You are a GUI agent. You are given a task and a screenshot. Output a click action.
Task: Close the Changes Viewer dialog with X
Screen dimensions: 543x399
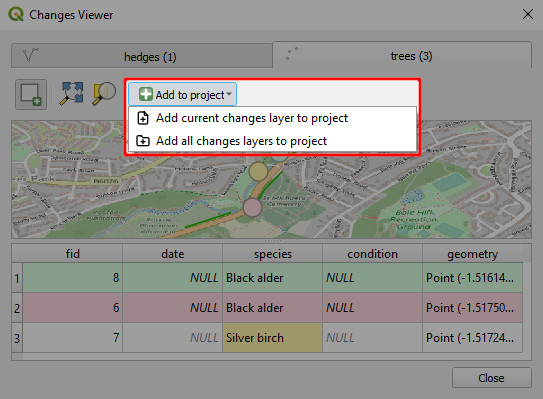[x=528, y=14]
